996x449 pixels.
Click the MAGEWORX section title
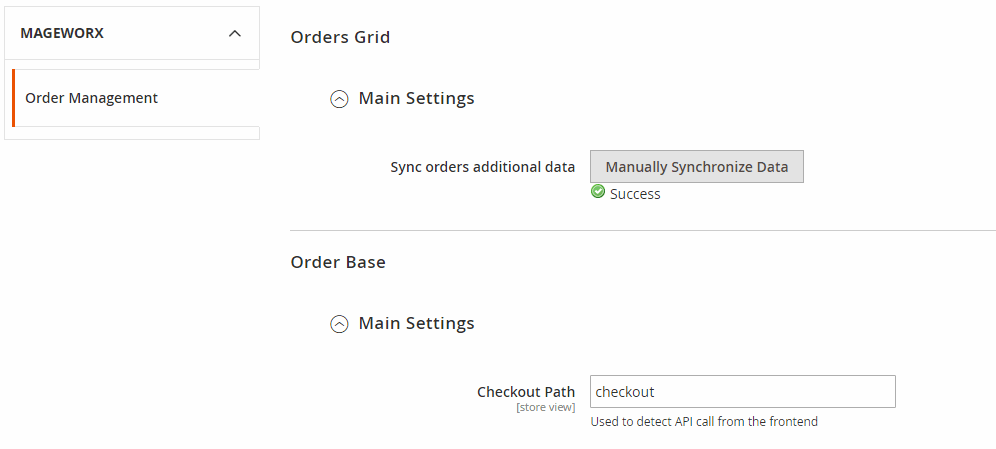pos(62,33)
